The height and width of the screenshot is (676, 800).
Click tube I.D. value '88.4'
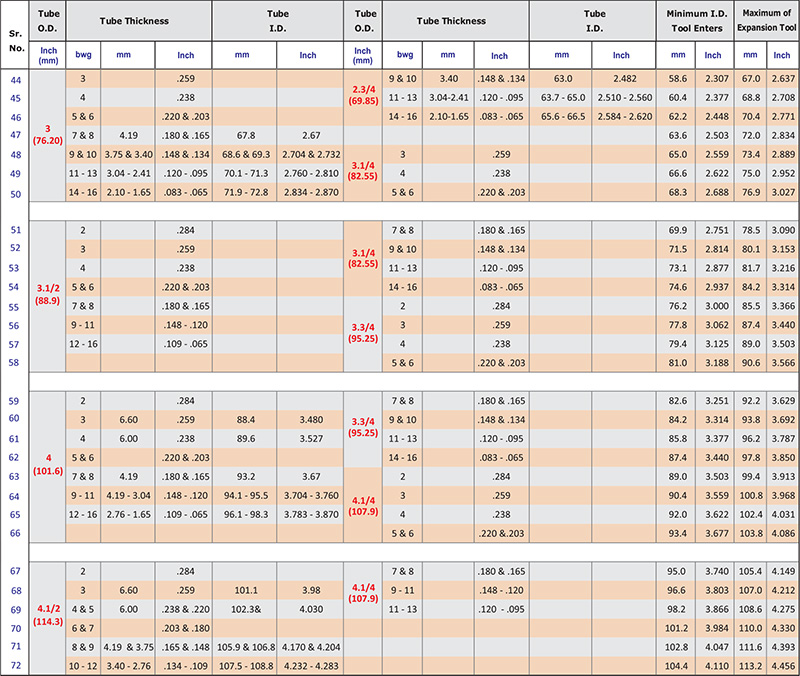click(246, 419)
